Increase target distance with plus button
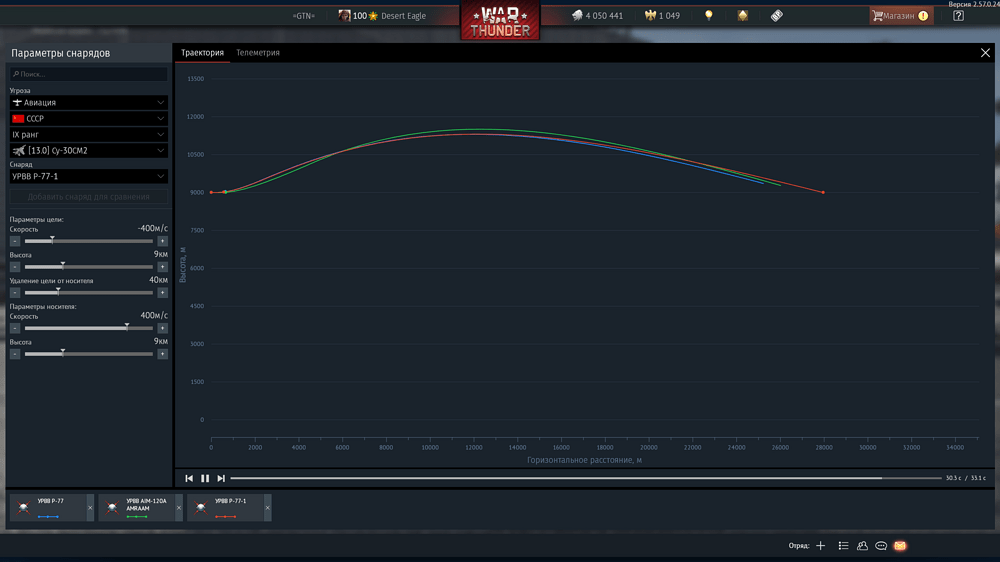 [163, 293]
